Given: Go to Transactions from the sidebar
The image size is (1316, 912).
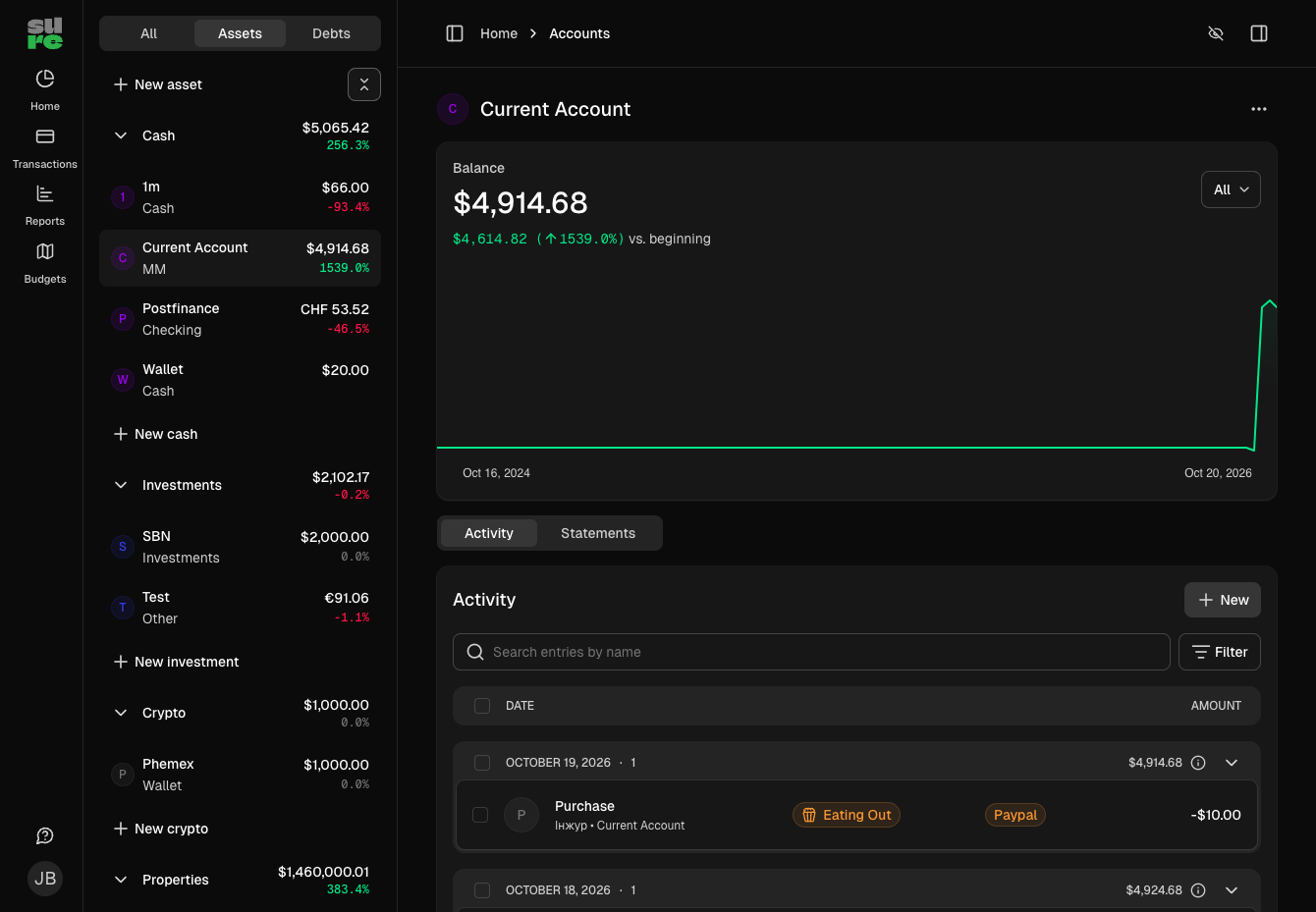Looking at the screenshot, I should click(x=45, y=147).
